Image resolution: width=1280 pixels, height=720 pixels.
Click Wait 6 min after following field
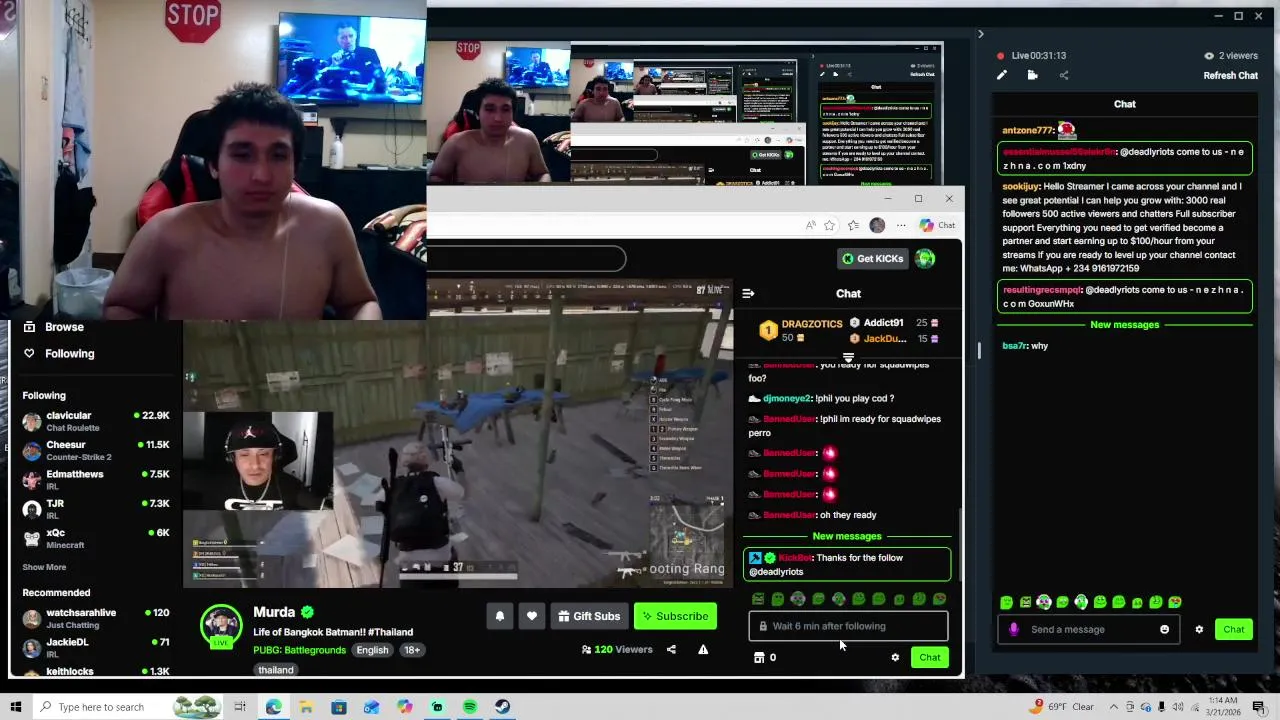(848, 626)
